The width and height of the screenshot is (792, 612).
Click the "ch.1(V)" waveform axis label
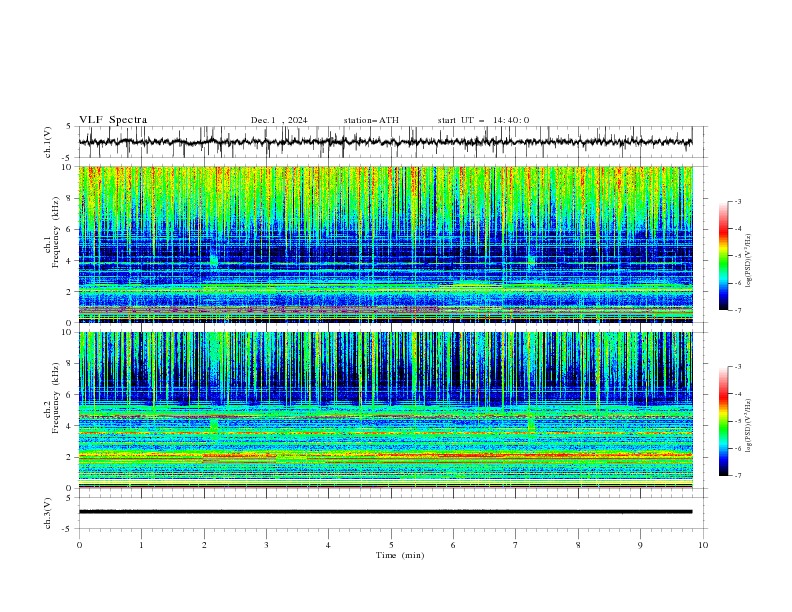coord(48,142)
